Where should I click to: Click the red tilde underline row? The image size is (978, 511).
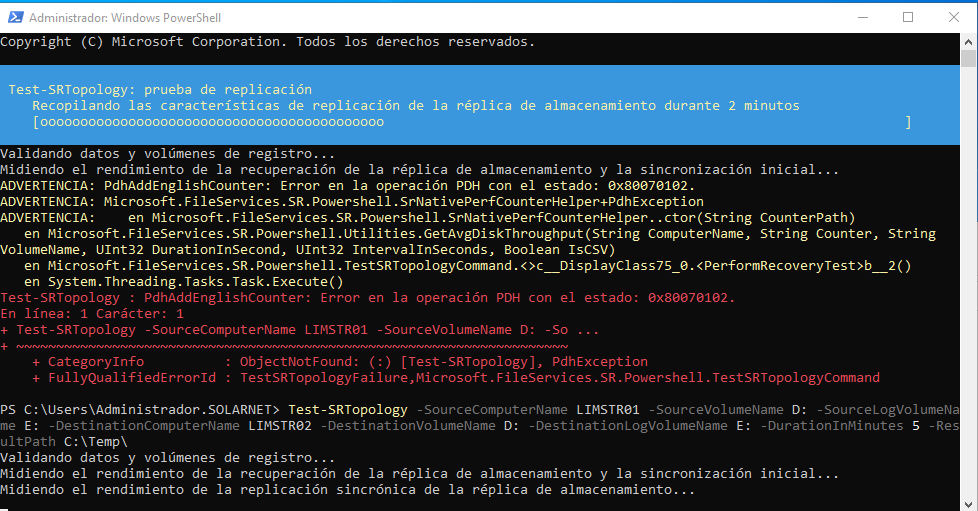pos(284,346)
